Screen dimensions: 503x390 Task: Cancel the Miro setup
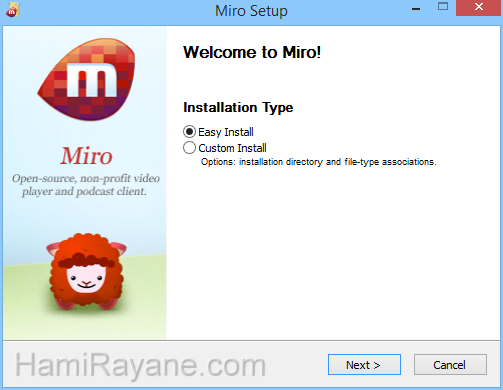coord(450,365)
